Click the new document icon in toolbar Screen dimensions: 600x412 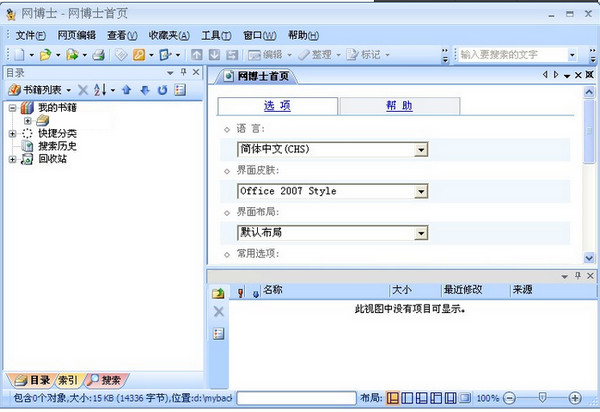coord(18,54)
